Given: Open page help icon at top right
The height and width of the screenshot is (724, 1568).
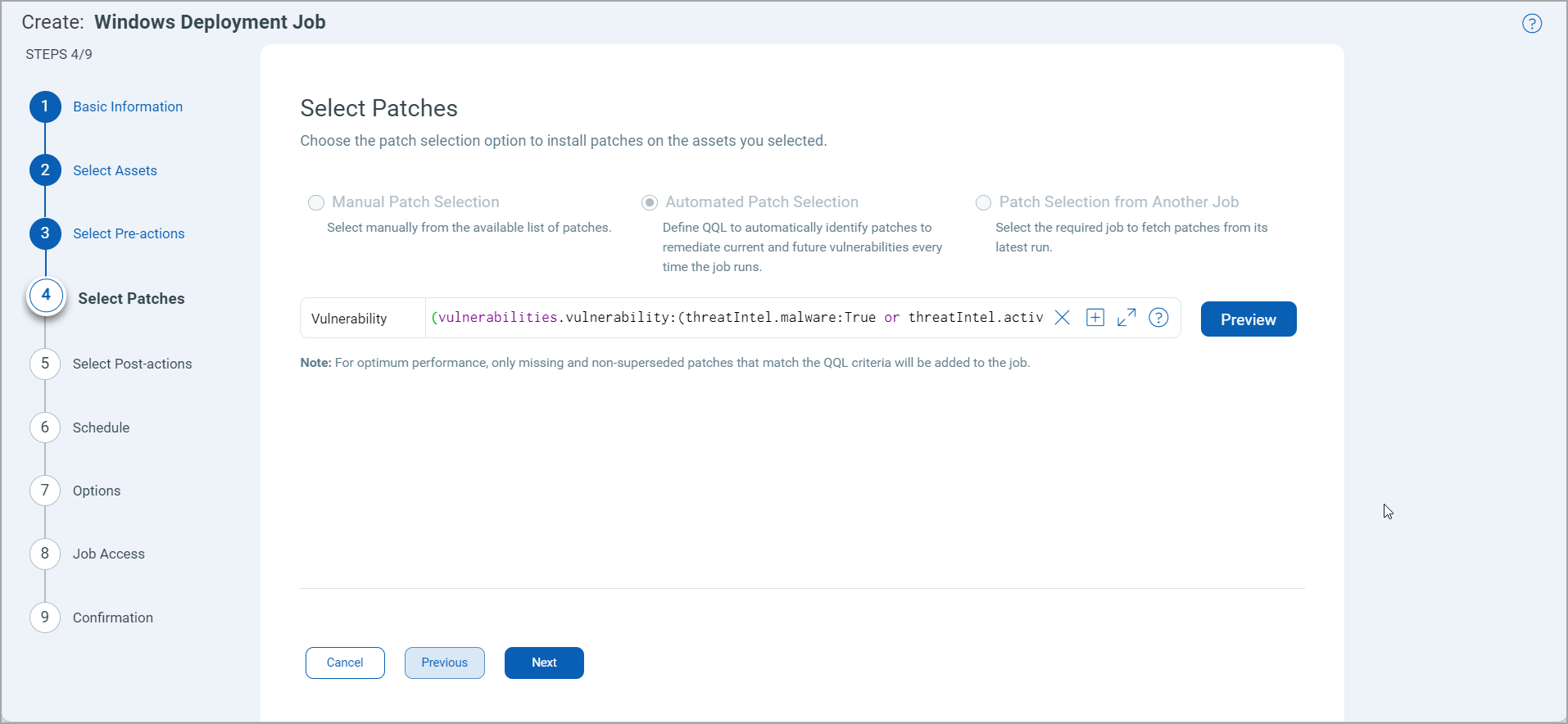Looking at the screenshot, I should pyautogui.click(x=1532, y=24).
